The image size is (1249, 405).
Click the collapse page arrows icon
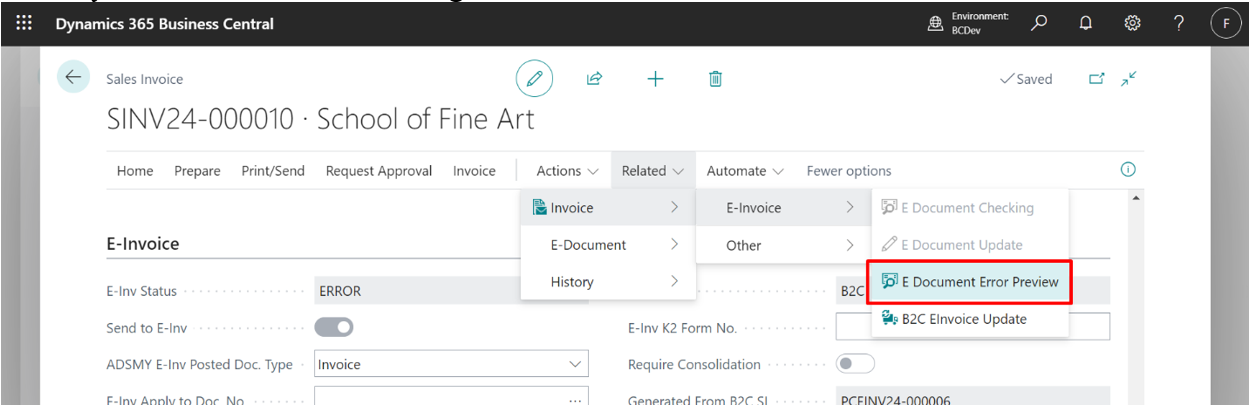pos(1129,78)
